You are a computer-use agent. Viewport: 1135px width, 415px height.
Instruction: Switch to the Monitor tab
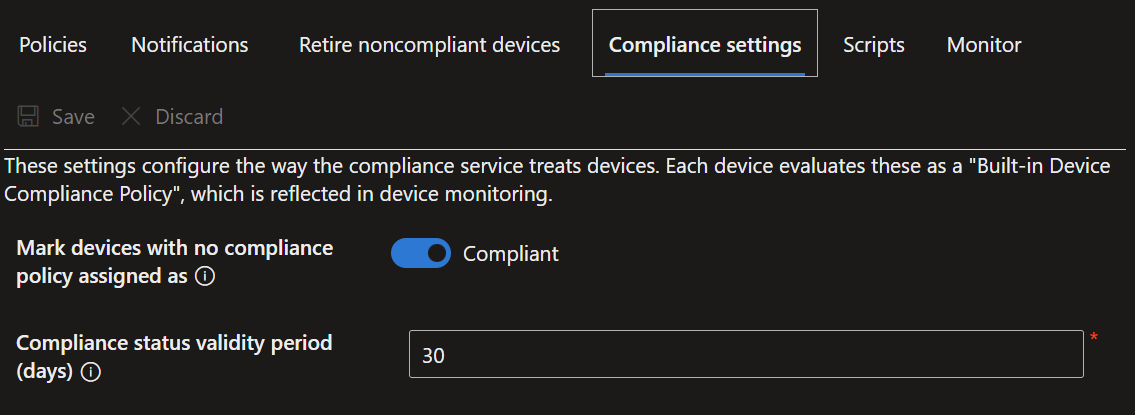[x=984, y=45]
